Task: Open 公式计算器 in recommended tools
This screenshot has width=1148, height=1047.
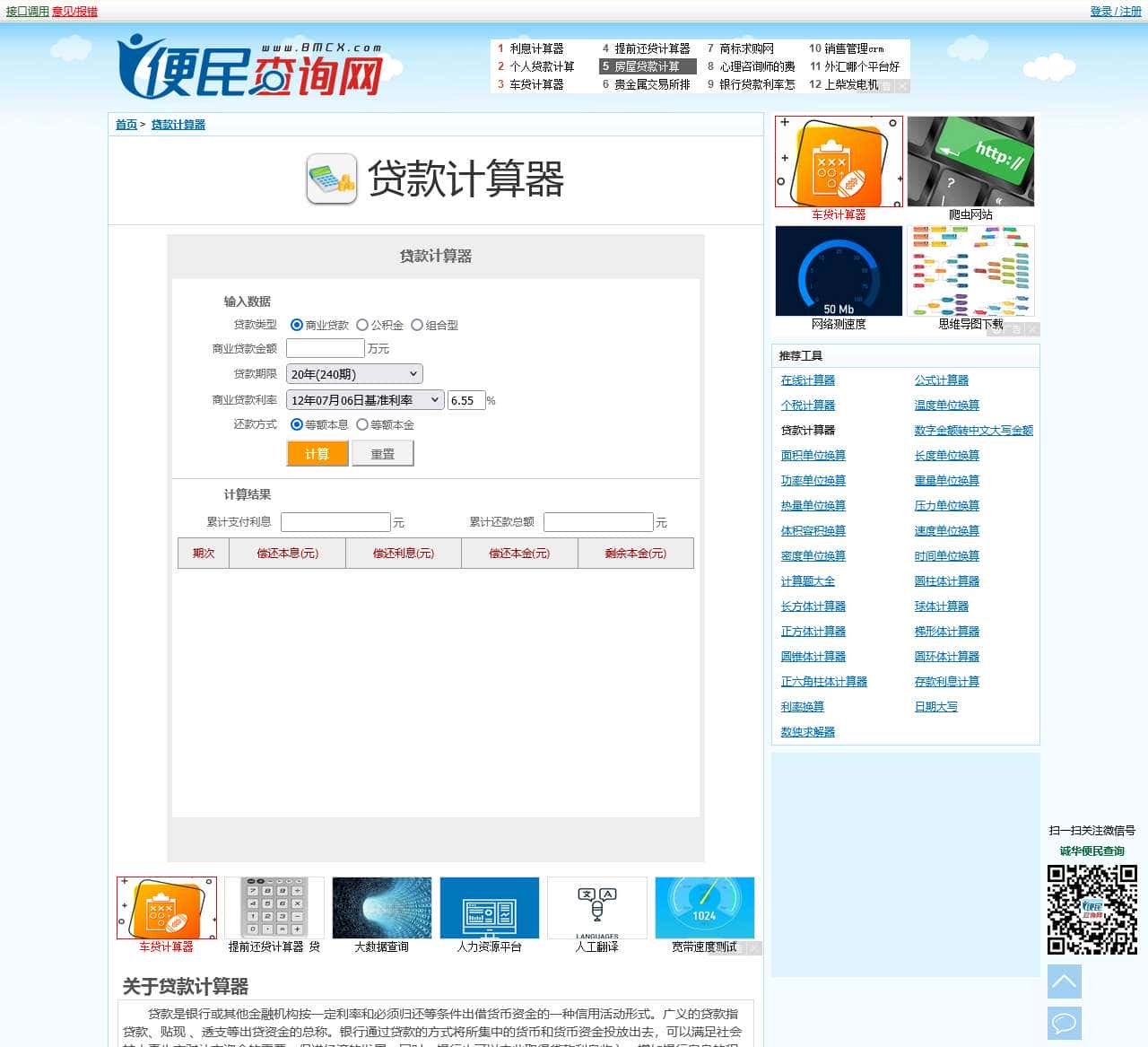Action: pyautogui.click(x=942, y=380)
